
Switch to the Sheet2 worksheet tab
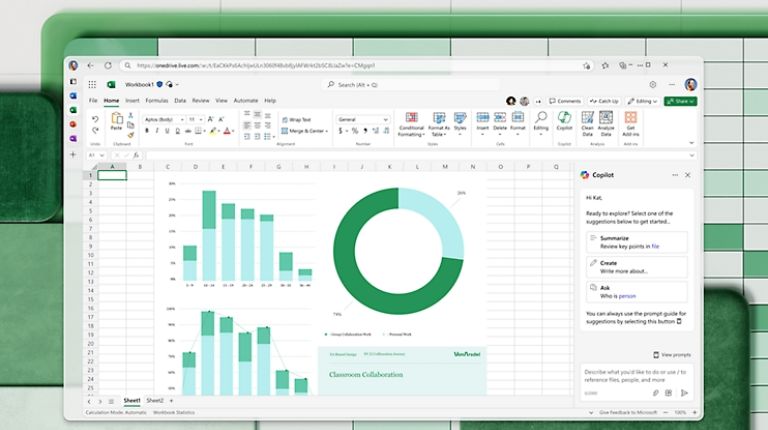tap(155, 401)
